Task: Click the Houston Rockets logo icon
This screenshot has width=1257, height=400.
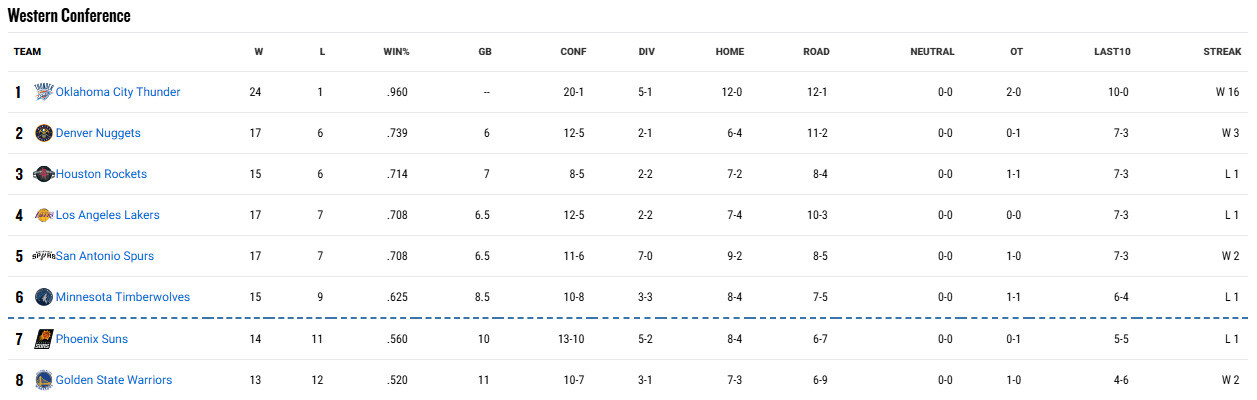Action: click(x=44, y=174)
